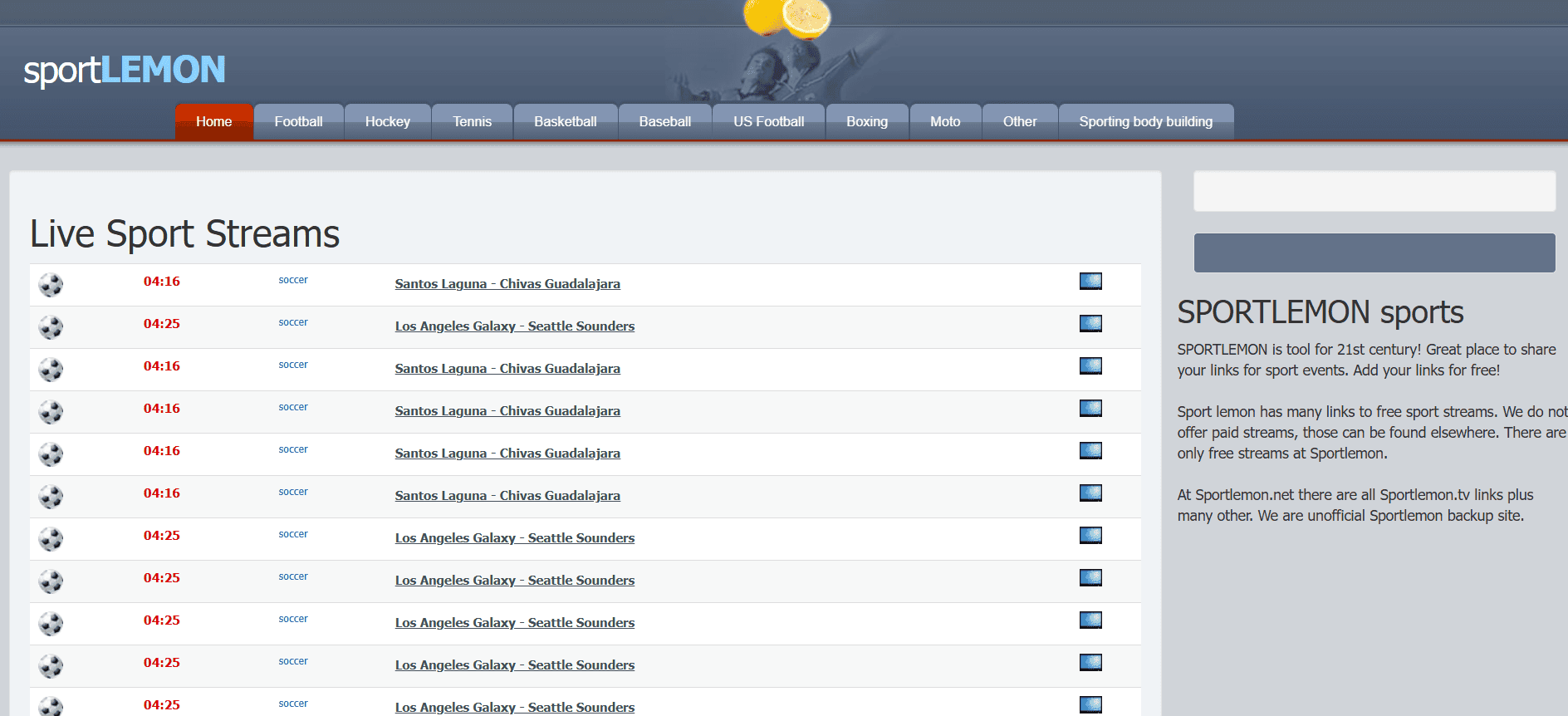1568x716 pixels.
Task: Click the soccer ball icon in the first row
Action: tap(51, 285)
